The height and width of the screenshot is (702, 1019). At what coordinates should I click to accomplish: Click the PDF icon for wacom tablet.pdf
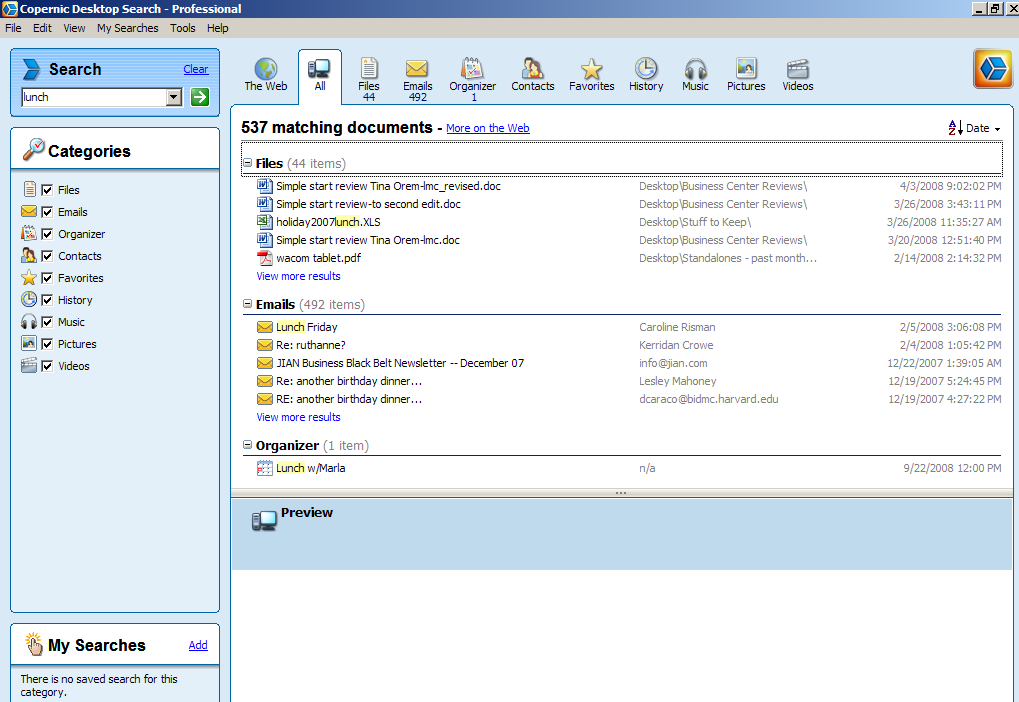point(264,258)
